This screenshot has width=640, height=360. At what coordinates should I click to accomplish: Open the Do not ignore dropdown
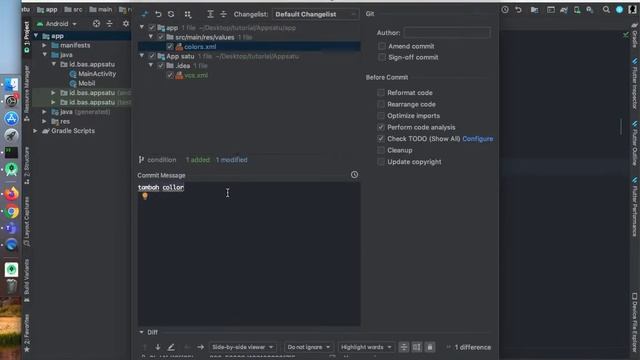(x=308, y=347)
